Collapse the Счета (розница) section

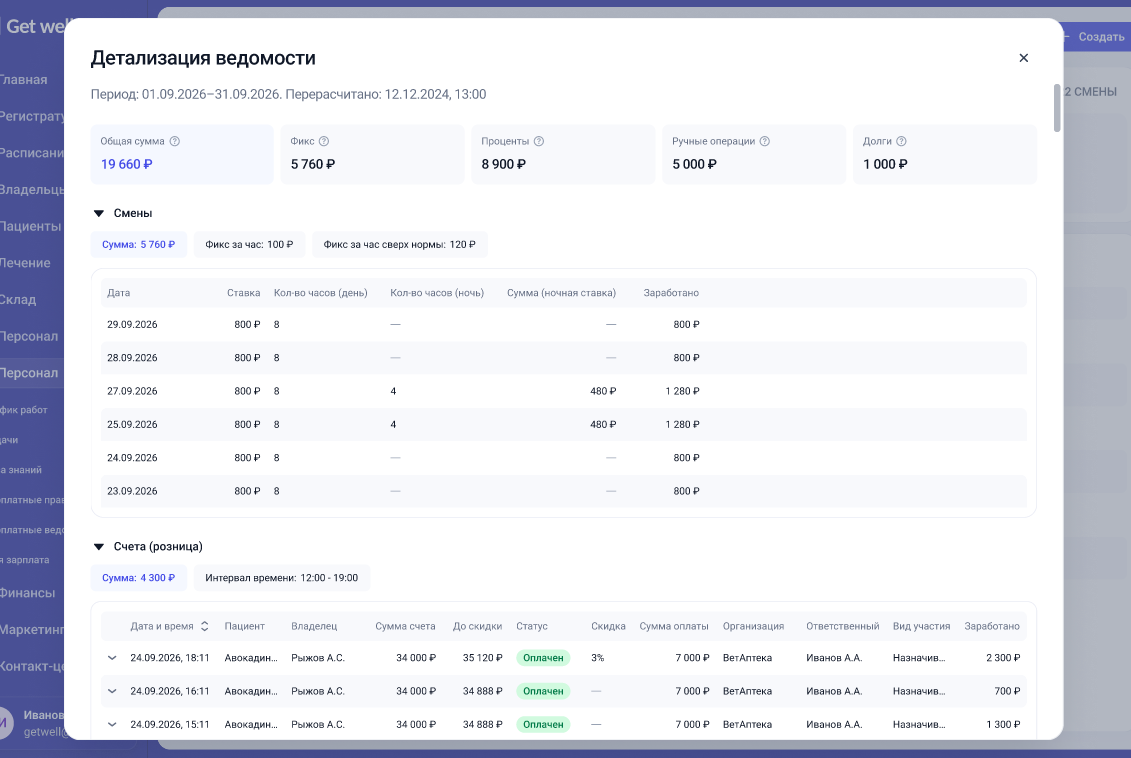[x=99, y=547]
